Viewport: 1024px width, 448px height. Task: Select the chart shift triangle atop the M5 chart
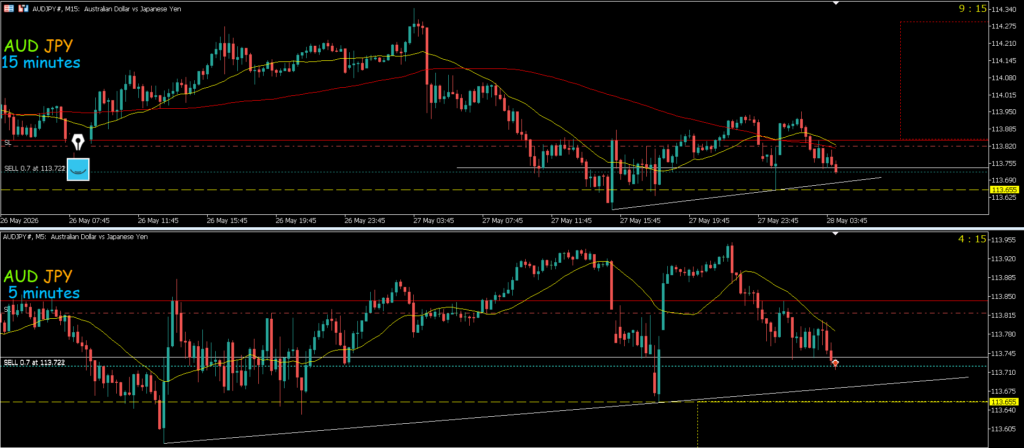point(835,233)
